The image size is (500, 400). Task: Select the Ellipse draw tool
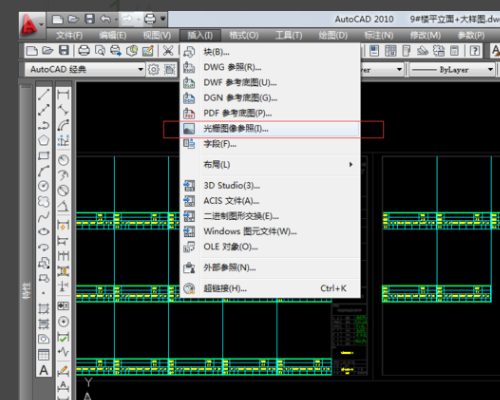tap(44, 232)
